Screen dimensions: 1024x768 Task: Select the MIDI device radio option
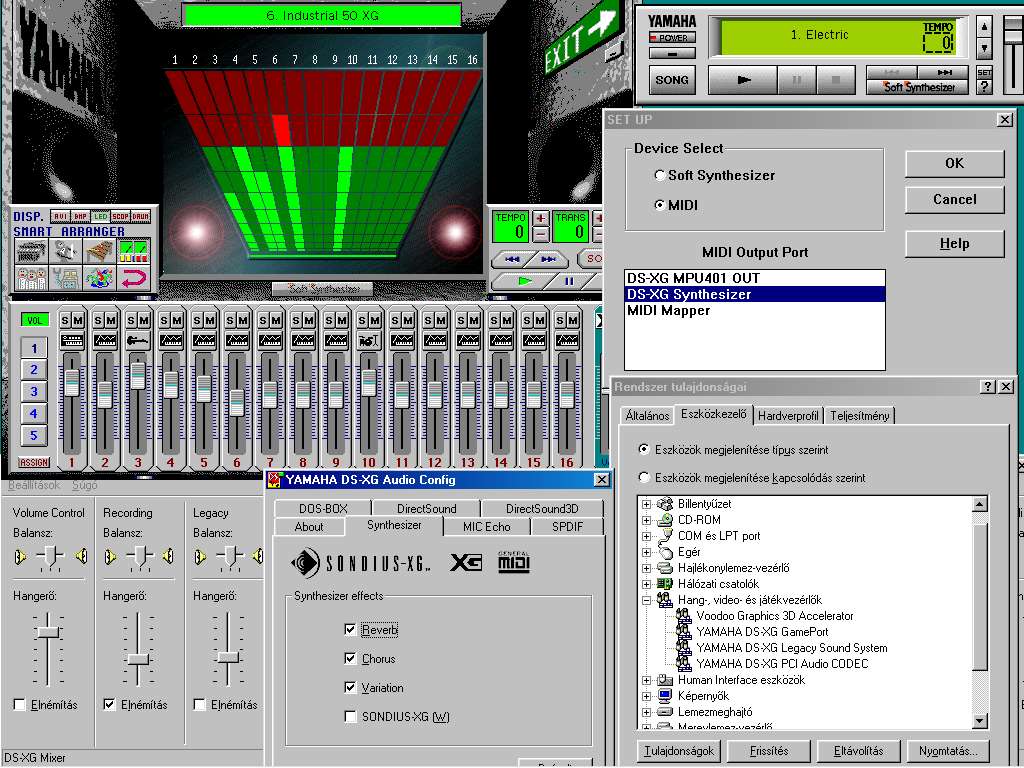point(676,205)
